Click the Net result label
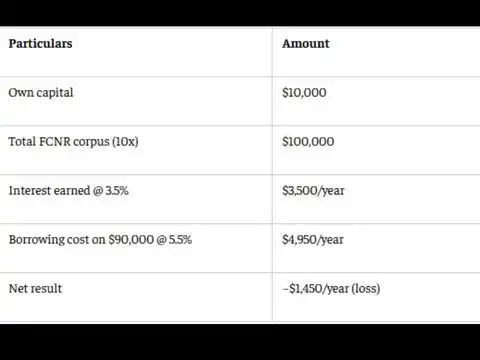This screenshot has width=480, height=360. pos(35,289)
